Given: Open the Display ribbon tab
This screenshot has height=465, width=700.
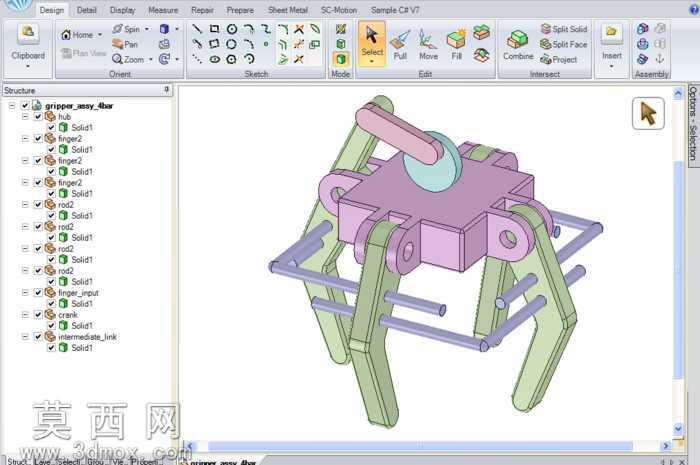Looking at the screenshot, I should (x=122, y=10).
